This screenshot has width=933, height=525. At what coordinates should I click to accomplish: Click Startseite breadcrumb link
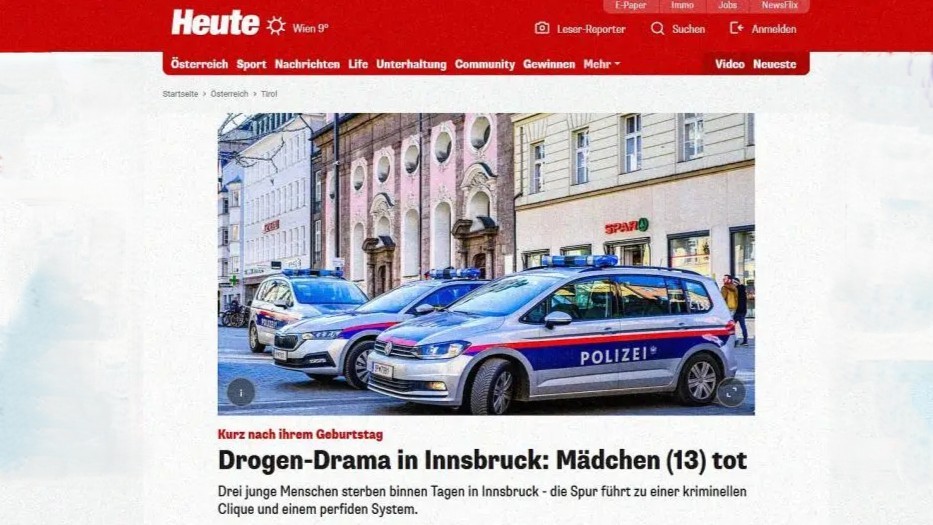tap(180, 94)
